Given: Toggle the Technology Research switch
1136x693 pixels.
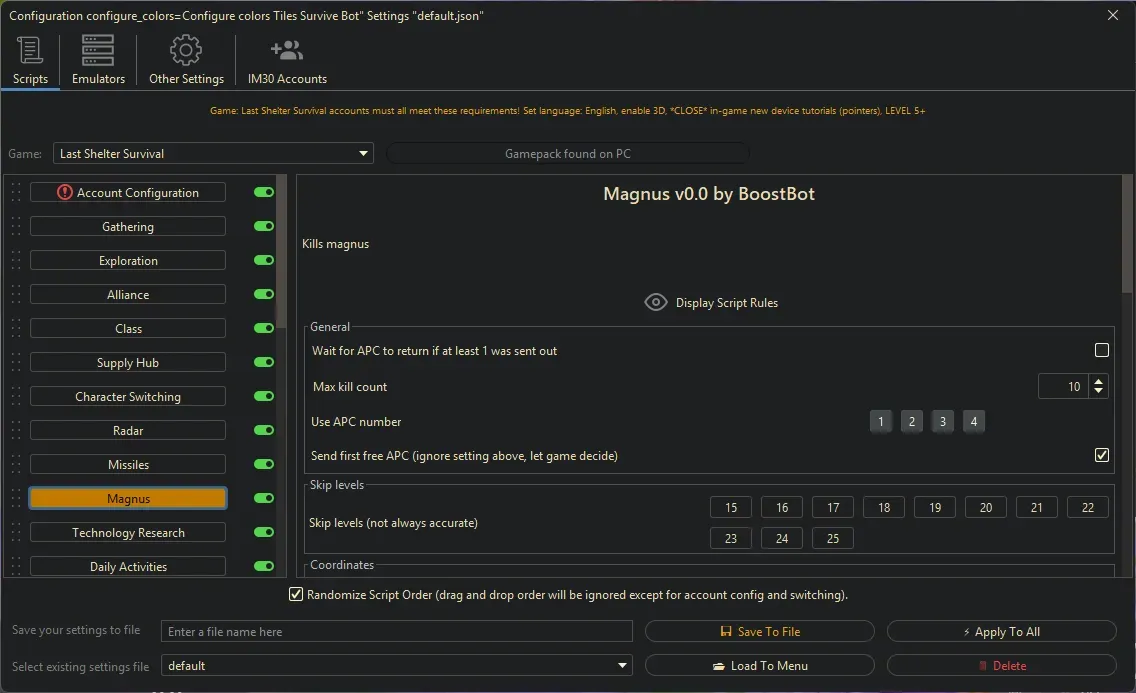Looking at the screenshot, I should [x=264, y=532].
